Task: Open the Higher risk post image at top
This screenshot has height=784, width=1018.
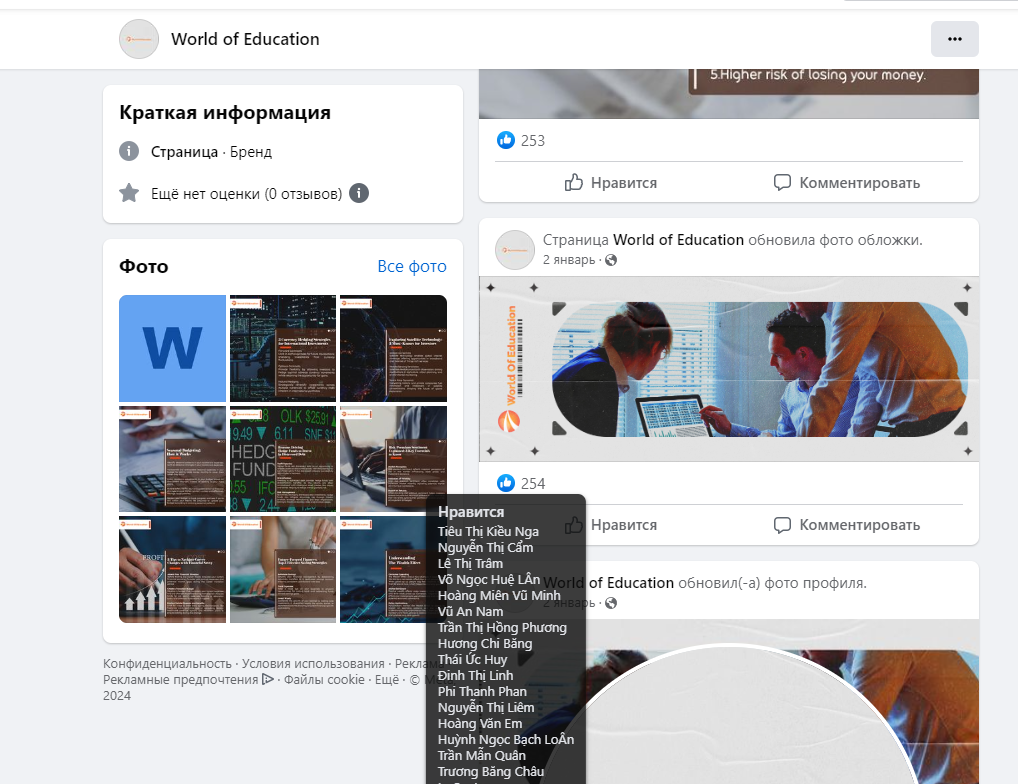Action: pos(729,93)
